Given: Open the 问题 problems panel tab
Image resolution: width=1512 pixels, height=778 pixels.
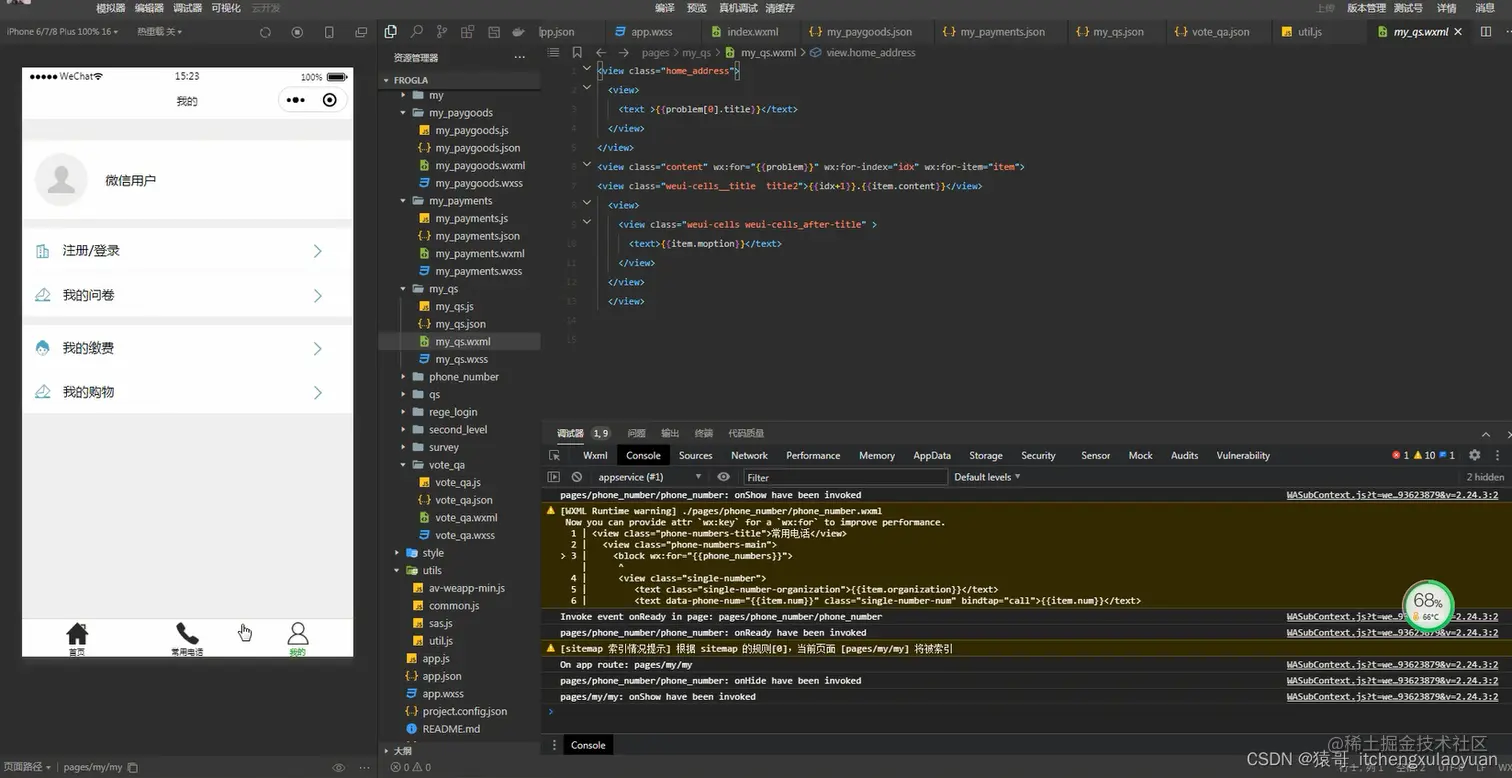Looking at the screenshot, I should tap(636, 433).
